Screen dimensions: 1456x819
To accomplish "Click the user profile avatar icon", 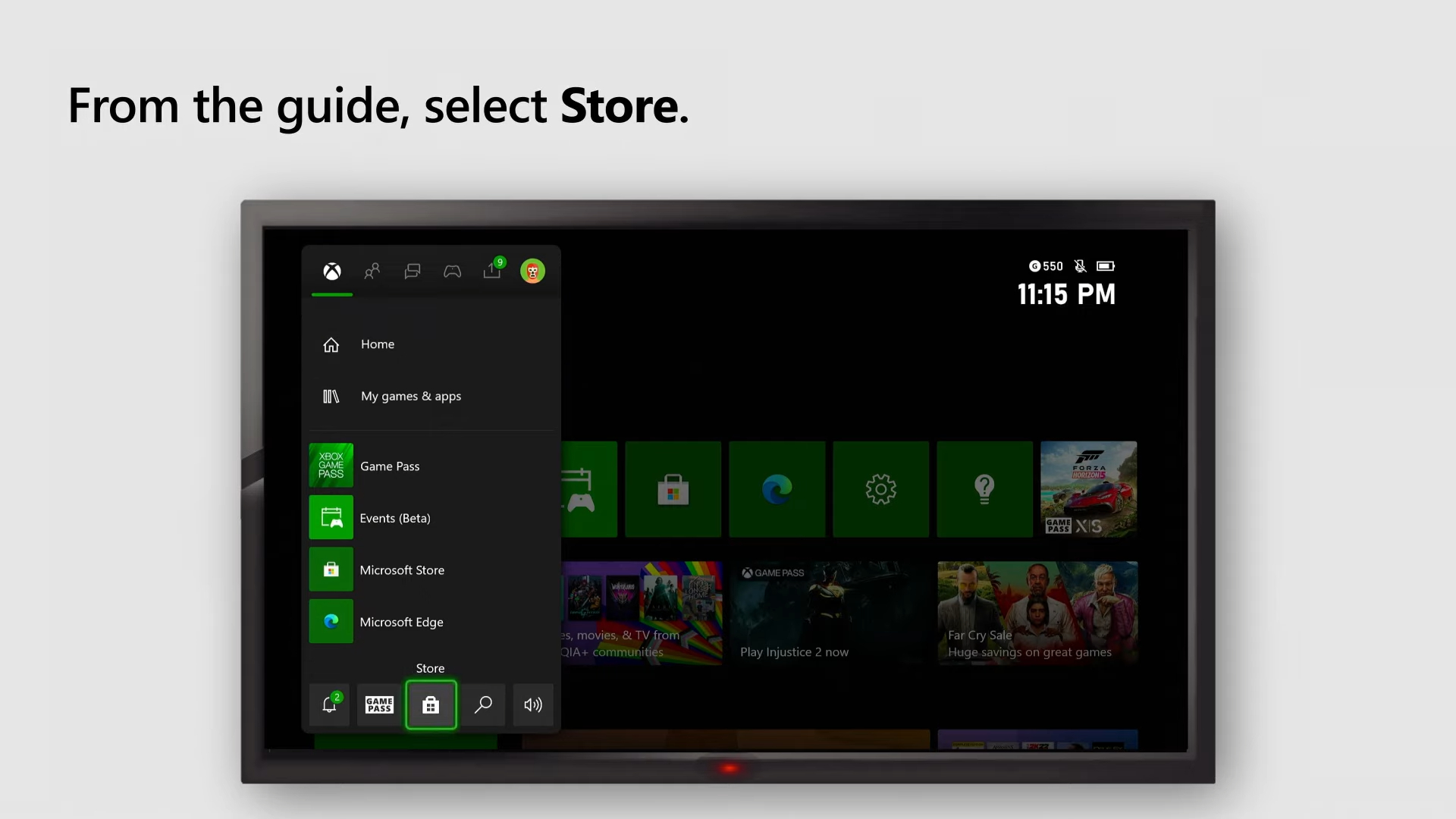I will (x=532, y=271).
